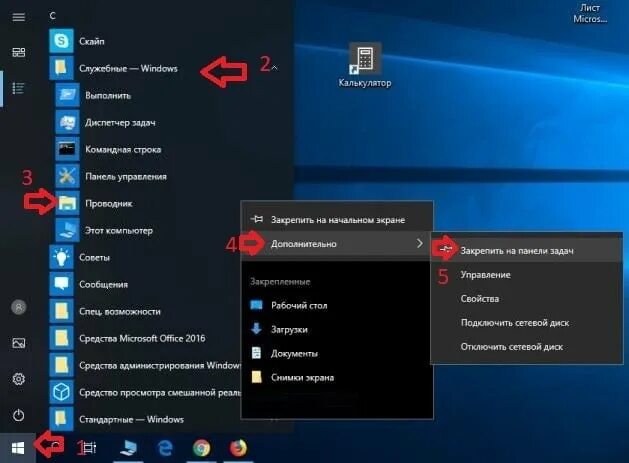
Task: Click the Диспетчер задач label
Action: point(120,122)
